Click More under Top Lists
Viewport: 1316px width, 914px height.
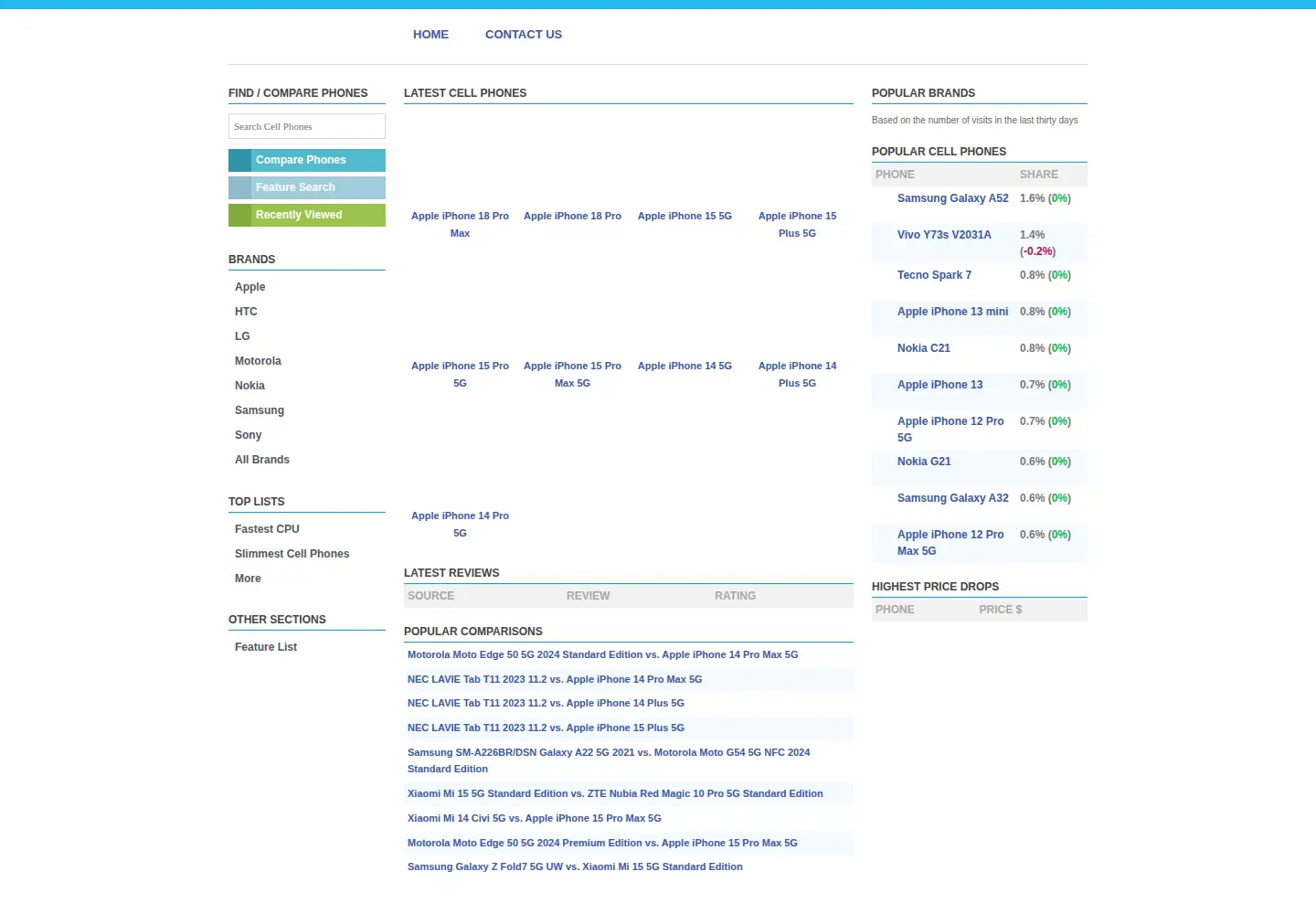pos(248,579)
